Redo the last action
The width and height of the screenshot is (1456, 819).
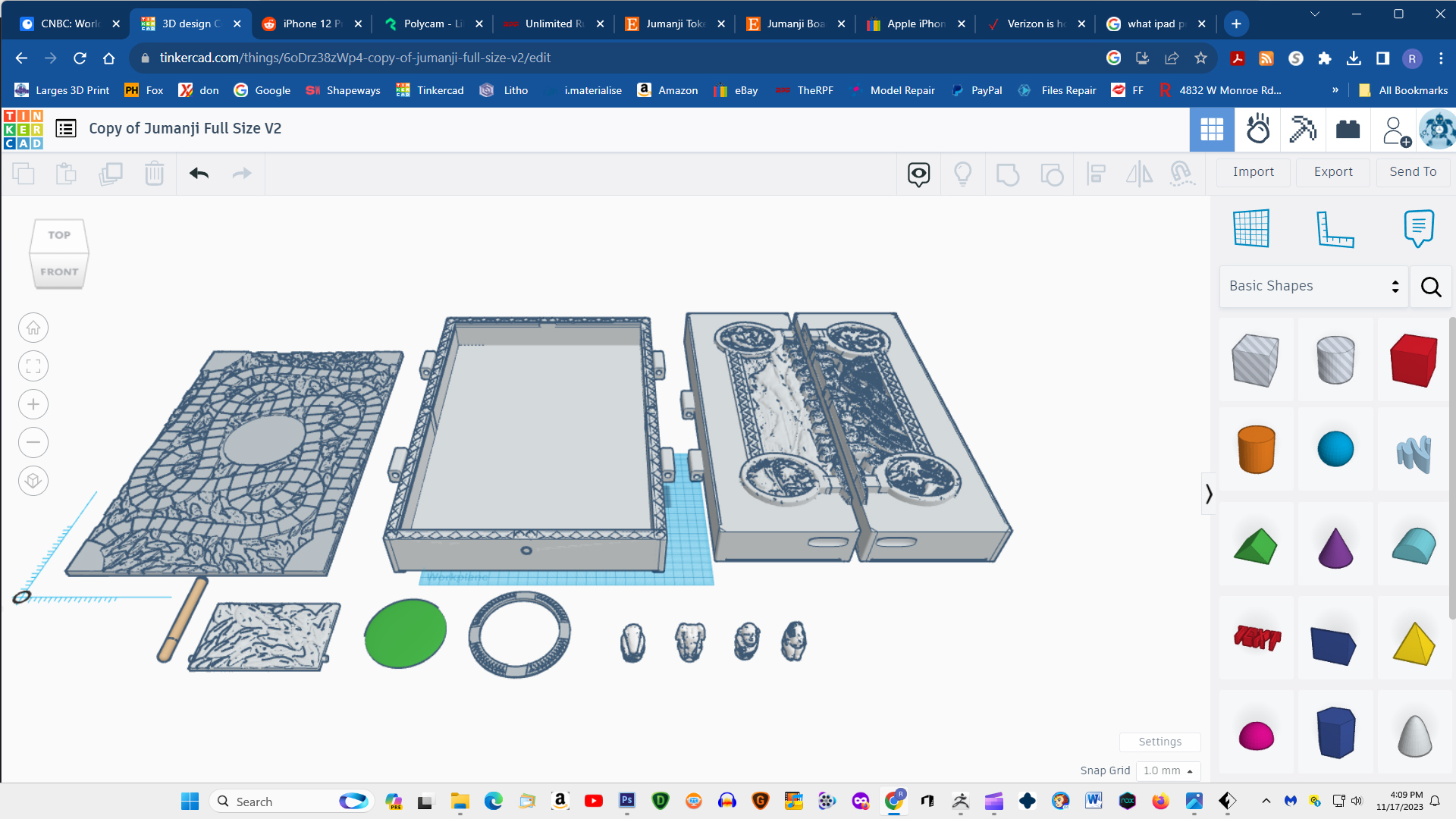pos(242,174)
